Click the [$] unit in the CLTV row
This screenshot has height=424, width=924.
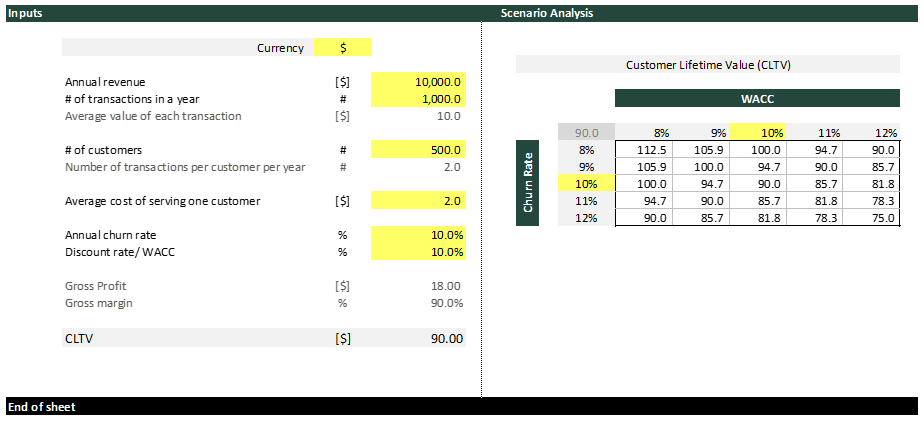pyautogui.click(x=342, y=339)
